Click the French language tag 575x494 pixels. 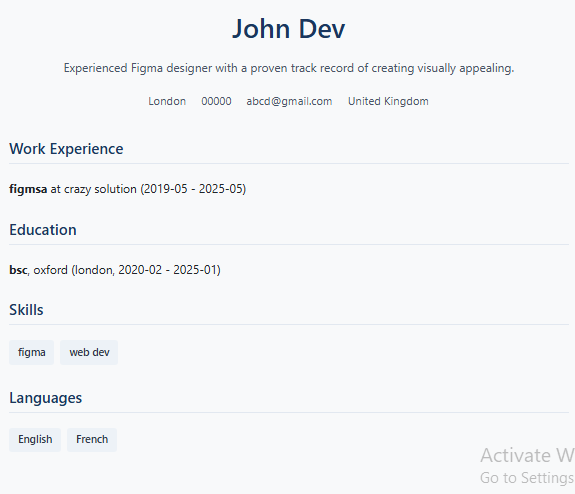[92, 439]
